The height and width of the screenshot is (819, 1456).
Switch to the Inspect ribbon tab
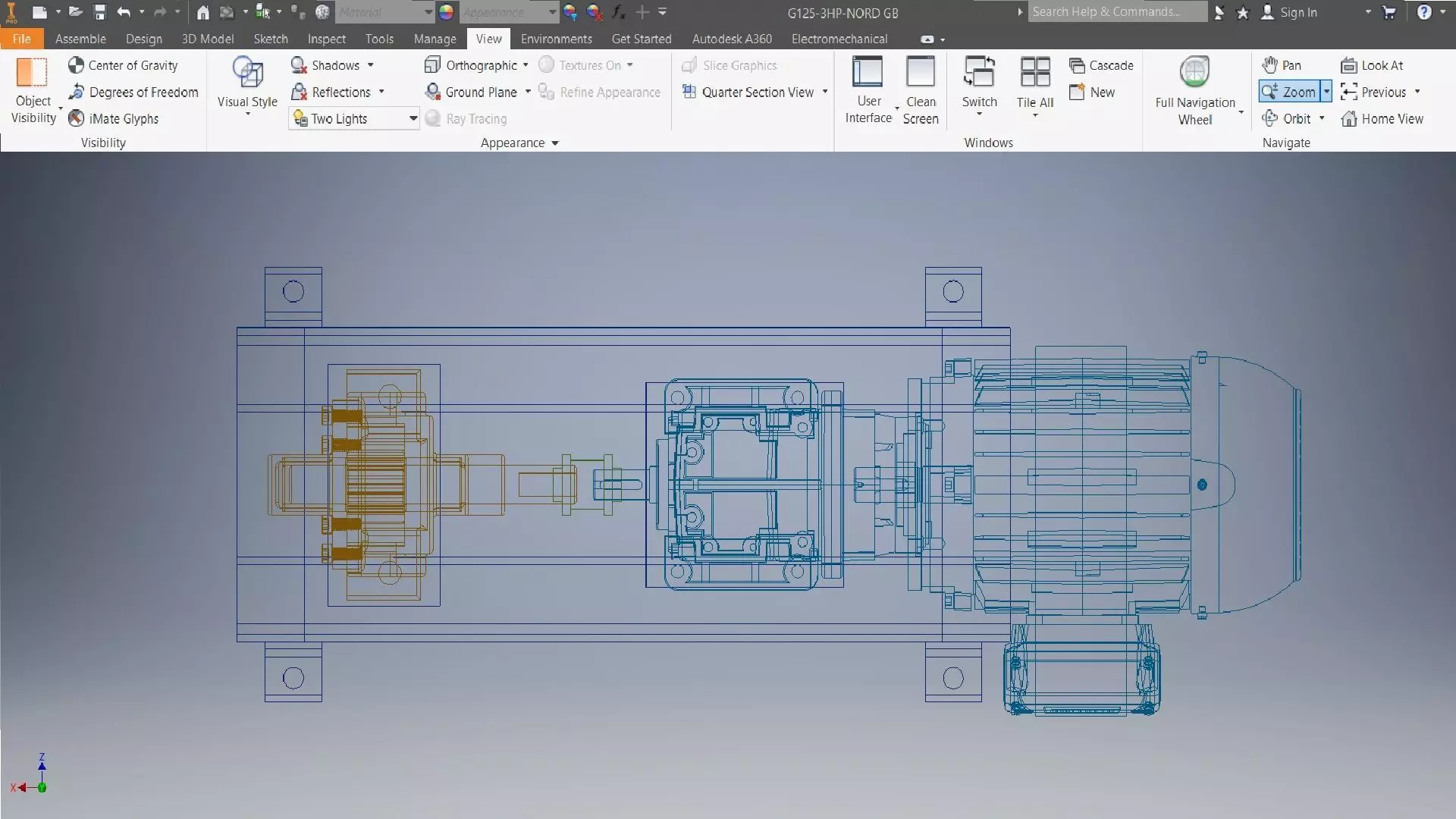pyautogui.click(x=326, y=39)
